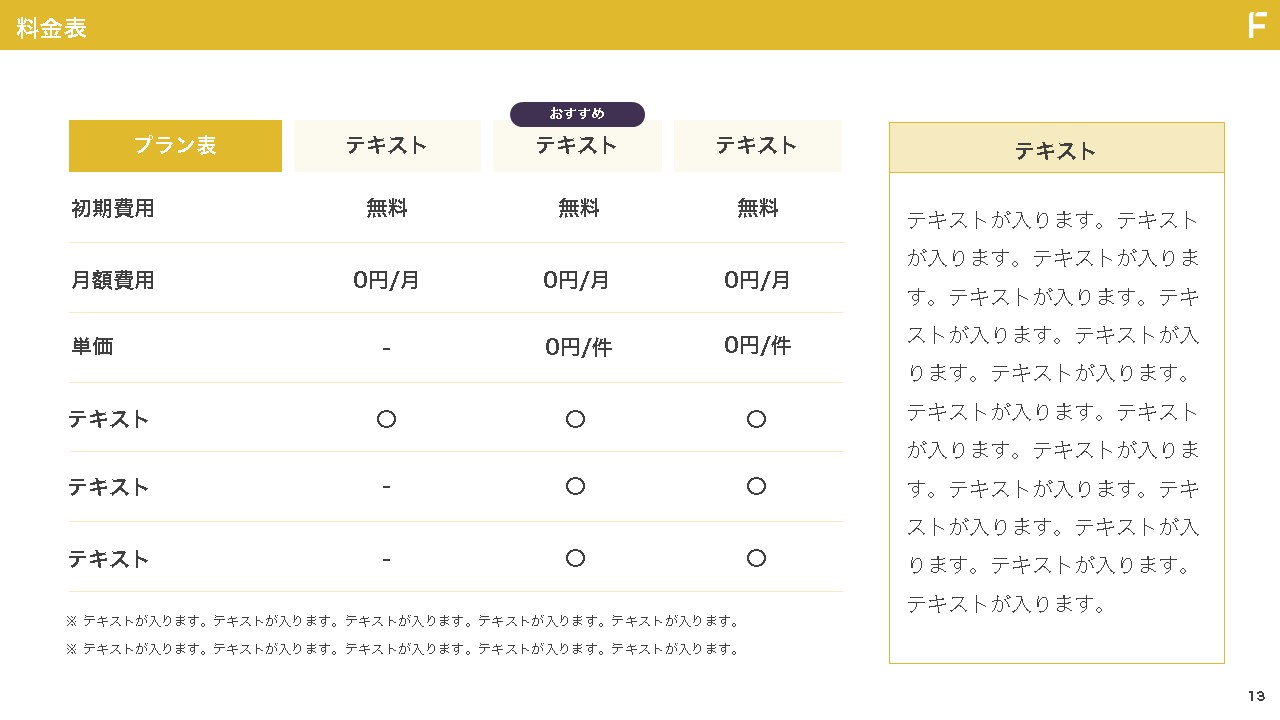Click the dash in the bottom feature row
1280x720 pixels.
coord(386,559)
